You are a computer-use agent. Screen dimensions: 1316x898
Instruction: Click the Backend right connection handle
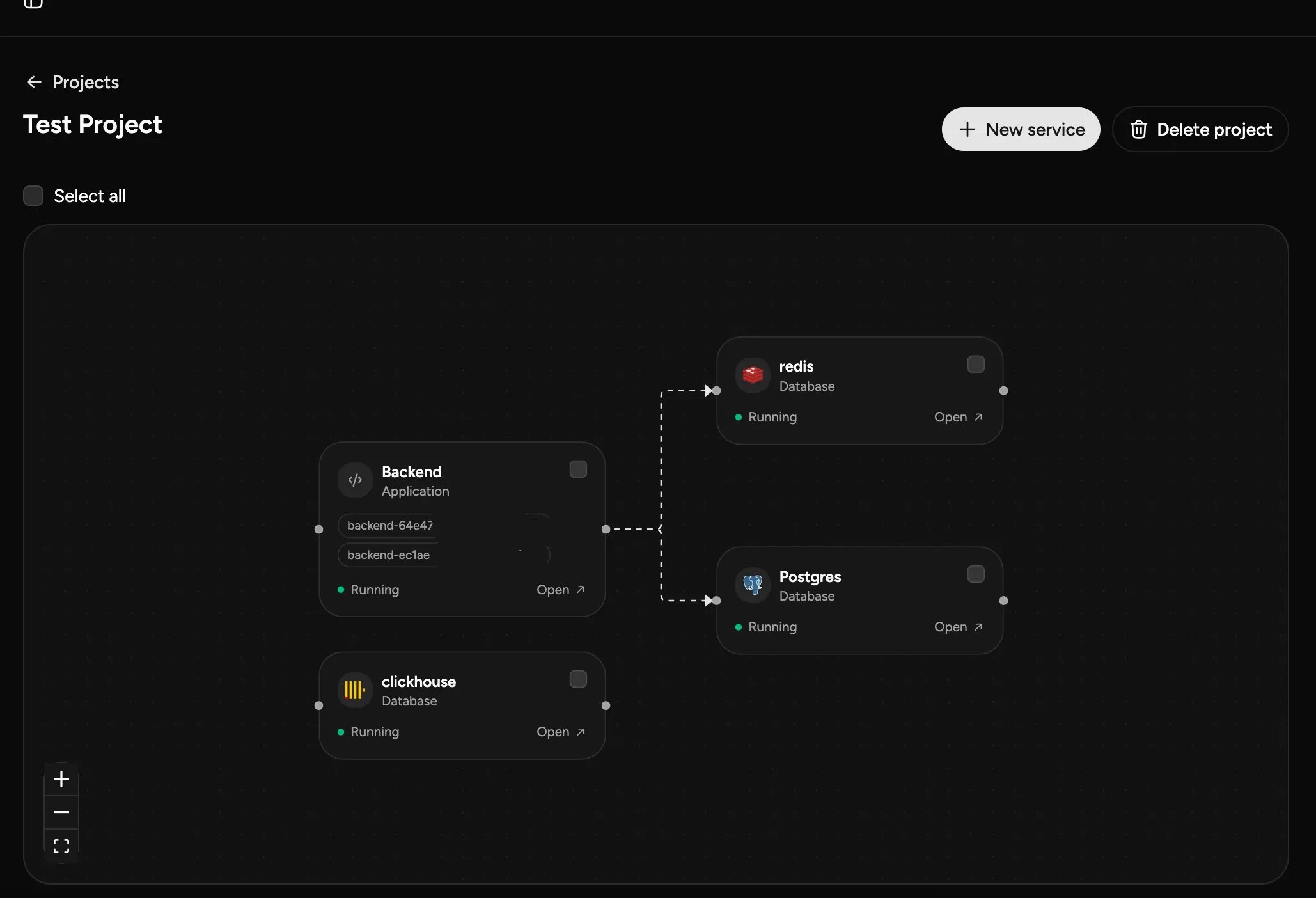pos(606,529)
